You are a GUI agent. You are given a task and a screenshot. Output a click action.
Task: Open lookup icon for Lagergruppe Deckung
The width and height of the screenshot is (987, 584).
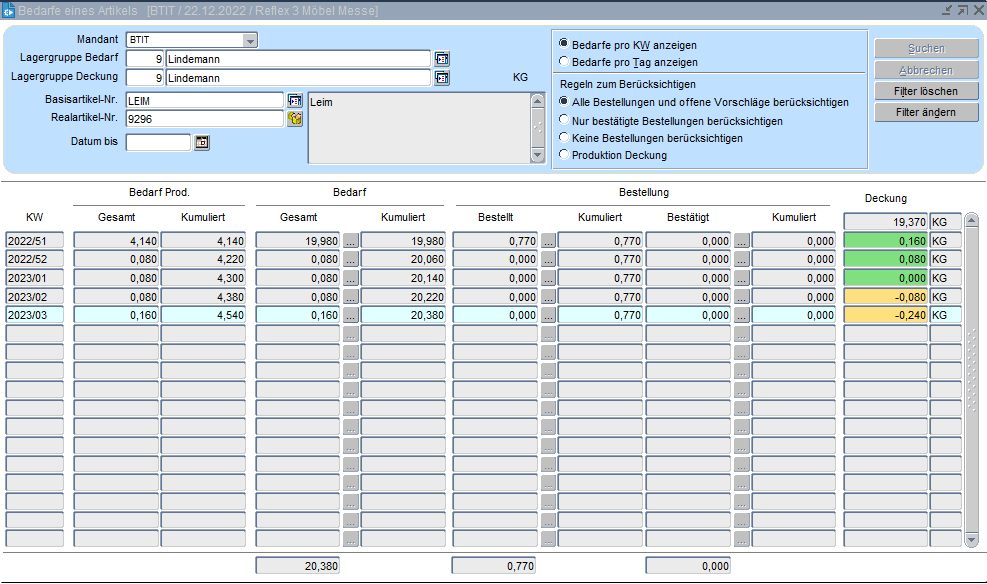[441, 77]
